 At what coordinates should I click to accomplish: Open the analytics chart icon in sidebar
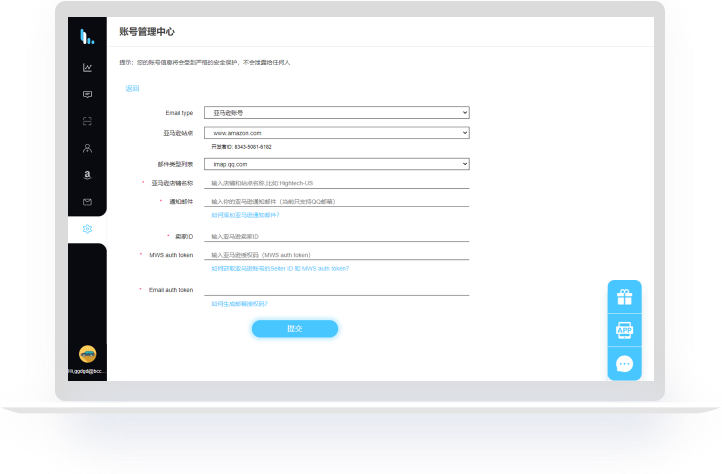click(87, 68)
